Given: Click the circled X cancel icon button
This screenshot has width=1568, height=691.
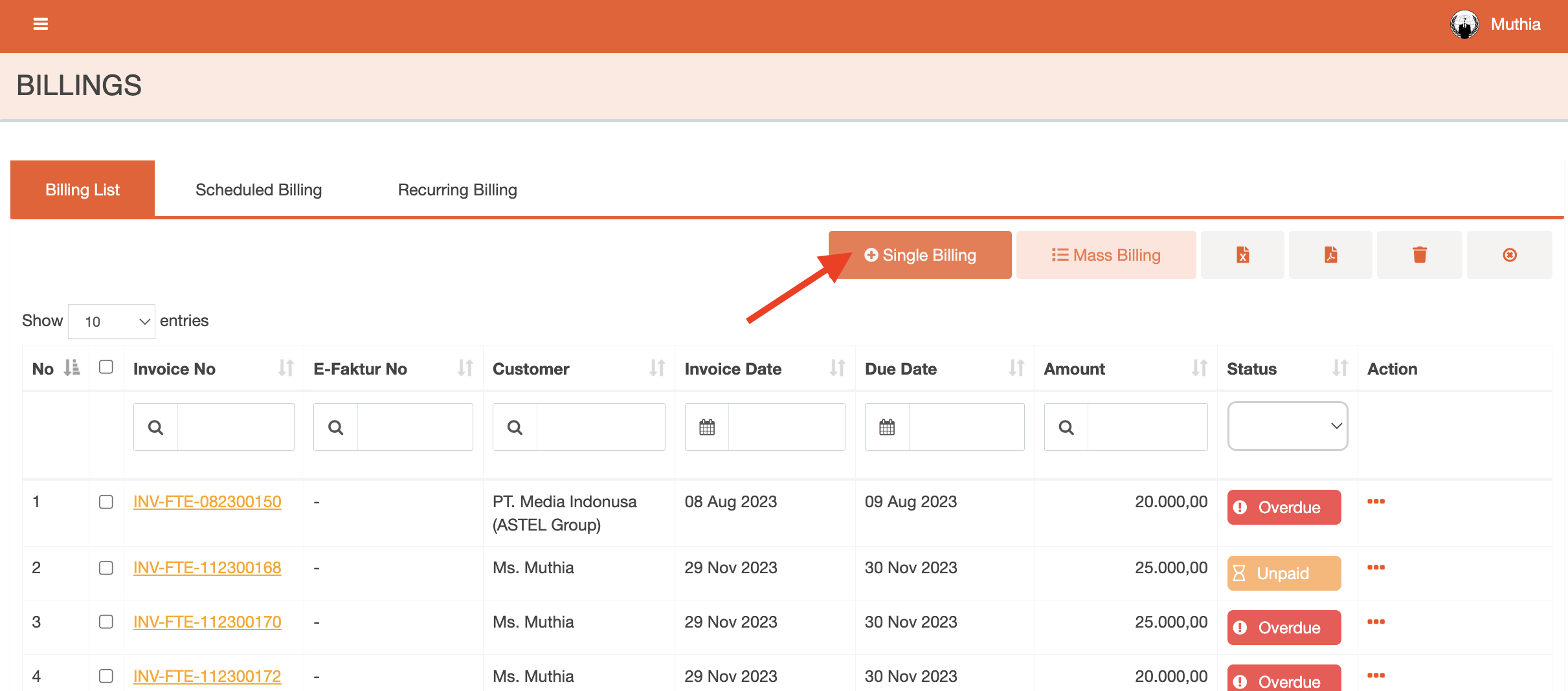Looking at the screenshot, I should tap(1509, 255).
